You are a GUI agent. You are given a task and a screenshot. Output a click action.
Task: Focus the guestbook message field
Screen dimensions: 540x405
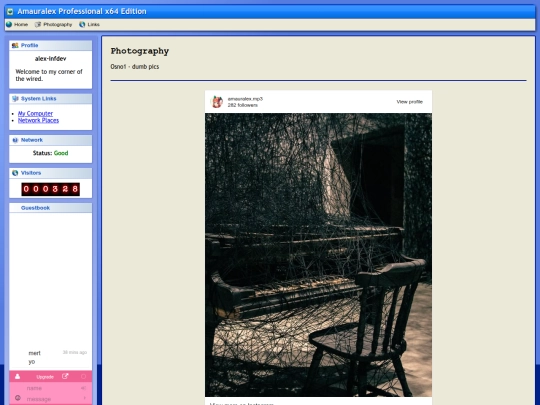52,399
